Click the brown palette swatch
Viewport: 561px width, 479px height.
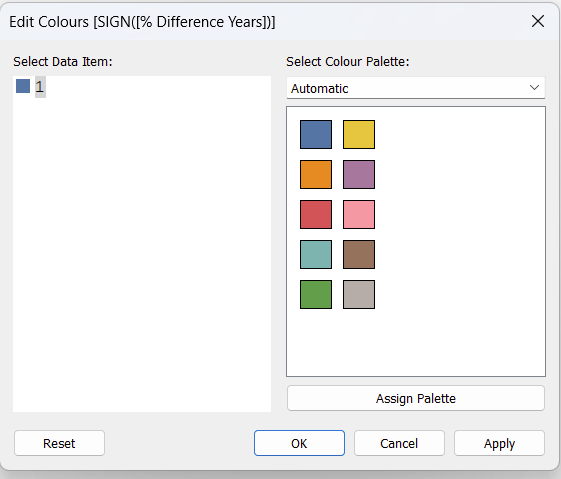[359, 254]
